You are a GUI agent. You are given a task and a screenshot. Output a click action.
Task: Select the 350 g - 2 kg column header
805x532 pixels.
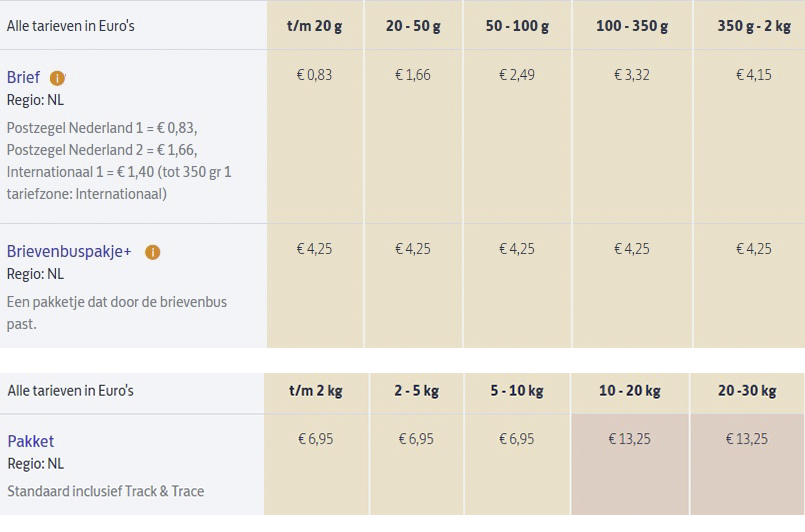pyautogui.click(x=753, y=26)
